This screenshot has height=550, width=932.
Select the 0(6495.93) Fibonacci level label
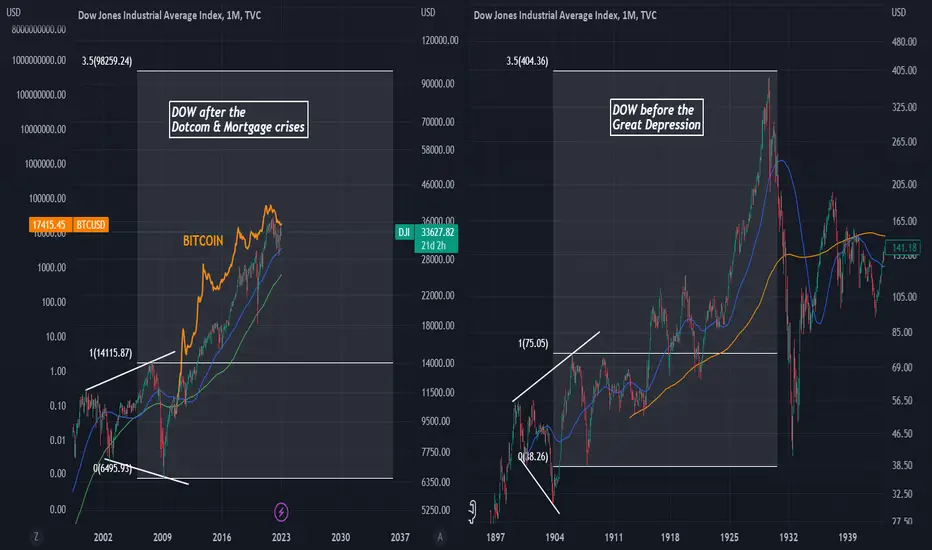tap(112, 468)
